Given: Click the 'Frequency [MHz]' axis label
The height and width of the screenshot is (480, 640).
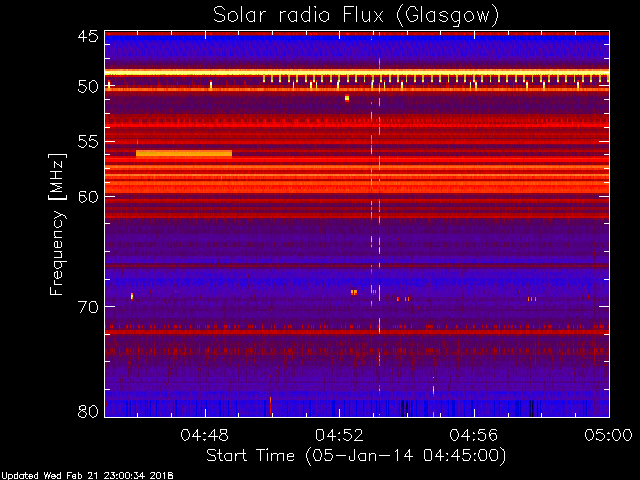Looking at the screenshot, I should (x=57, y=224).
